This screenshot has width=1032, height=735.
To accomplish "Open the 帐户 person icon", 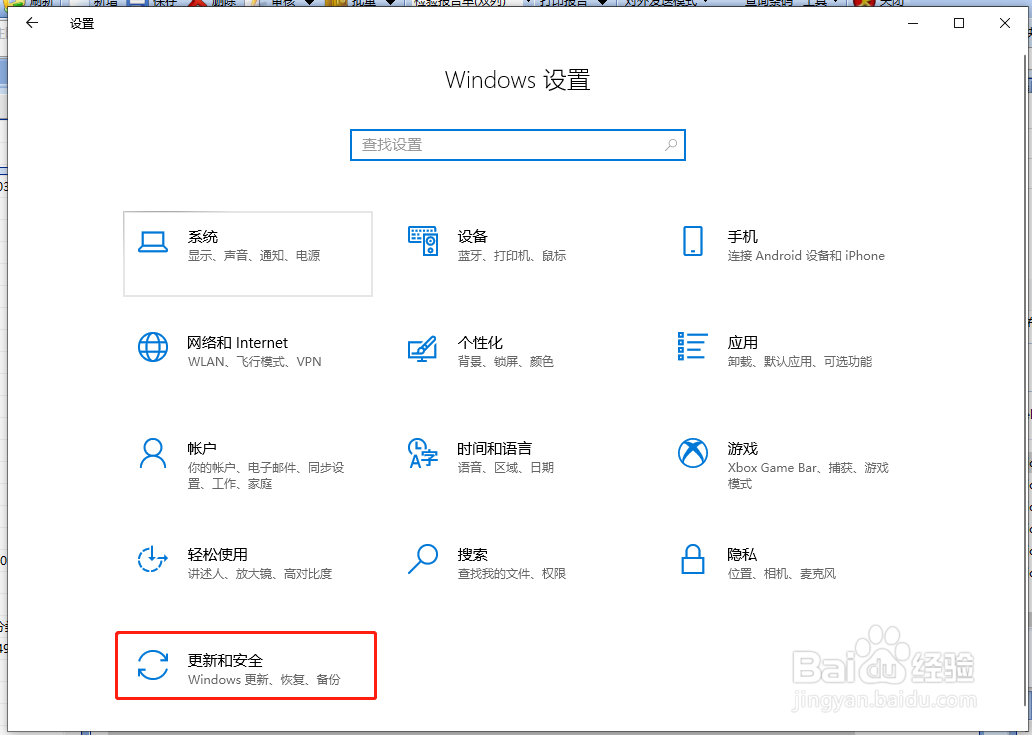I will tap(153, 453).
